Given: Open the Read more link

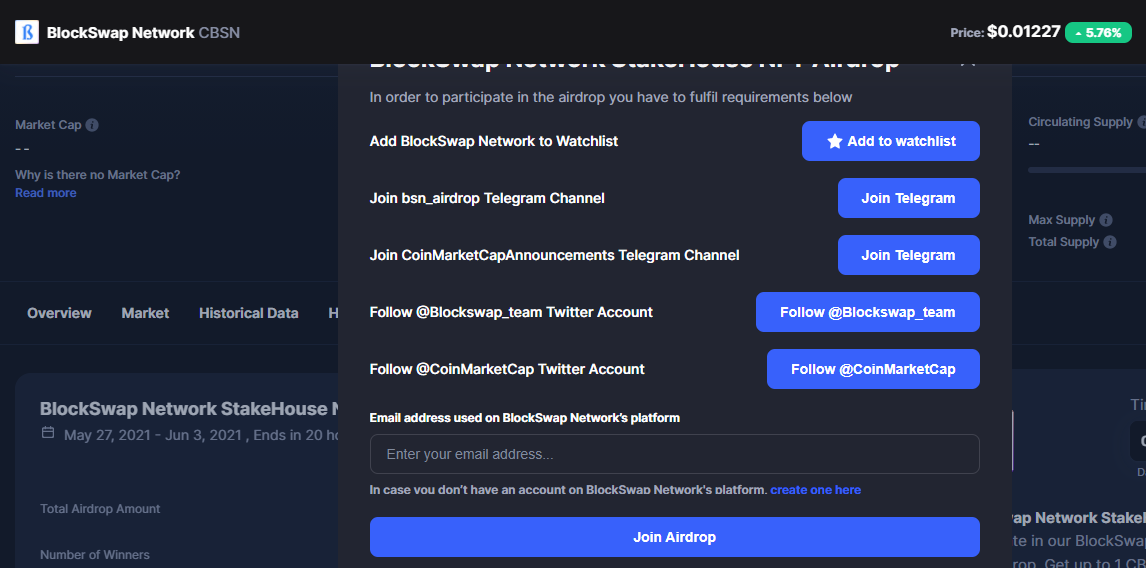Looking at the screenshot, I should coord(46,193).
